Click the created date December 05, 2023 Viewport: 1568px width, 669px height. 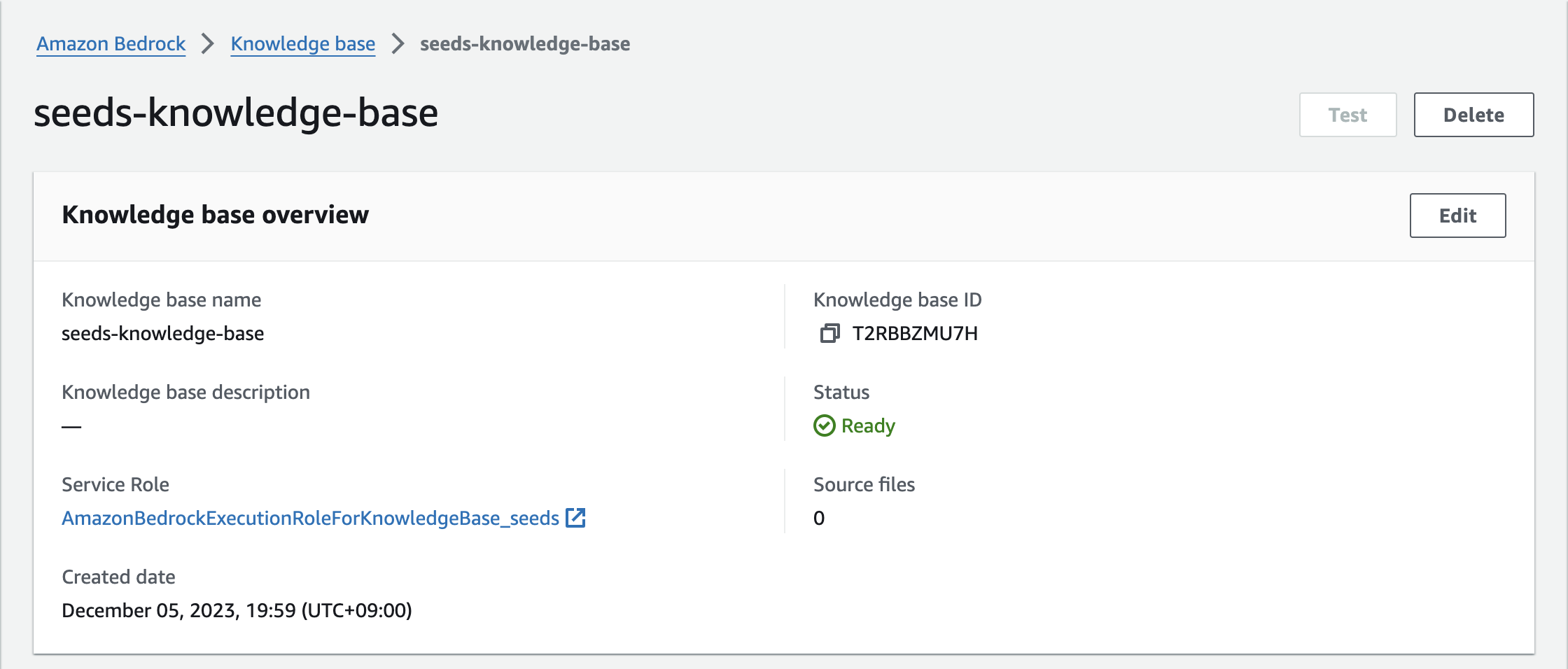point(237,610)
